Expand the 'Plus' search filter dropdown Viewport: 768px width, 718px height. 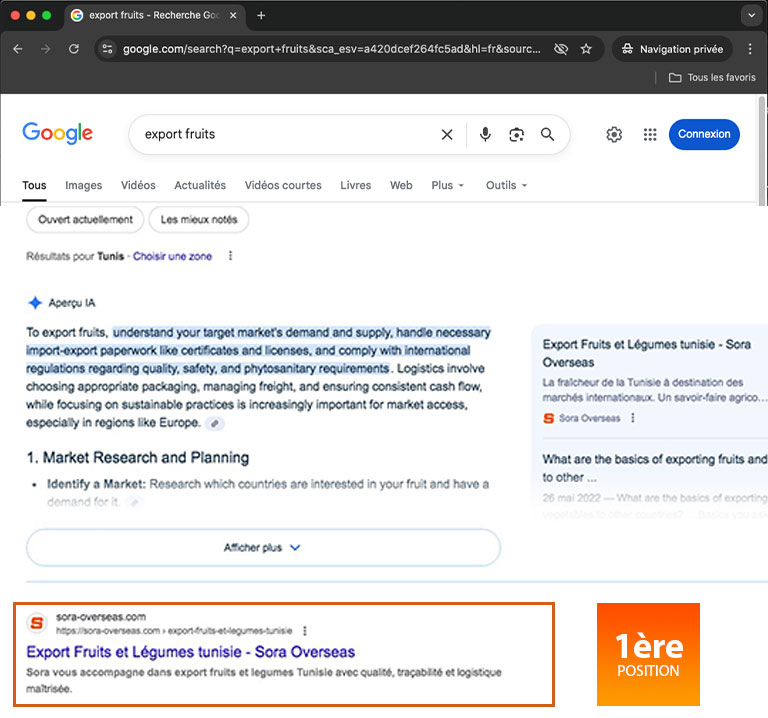[447, 185]
